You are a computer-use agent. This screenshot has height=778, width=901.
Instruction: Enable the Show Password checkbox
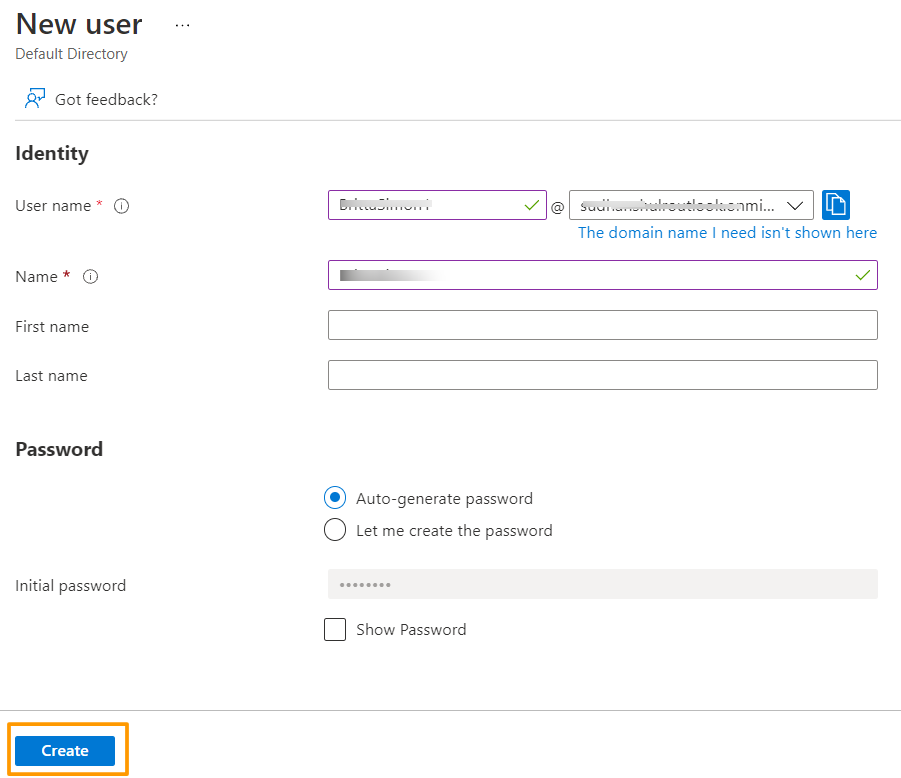click(x=335, y=630)
